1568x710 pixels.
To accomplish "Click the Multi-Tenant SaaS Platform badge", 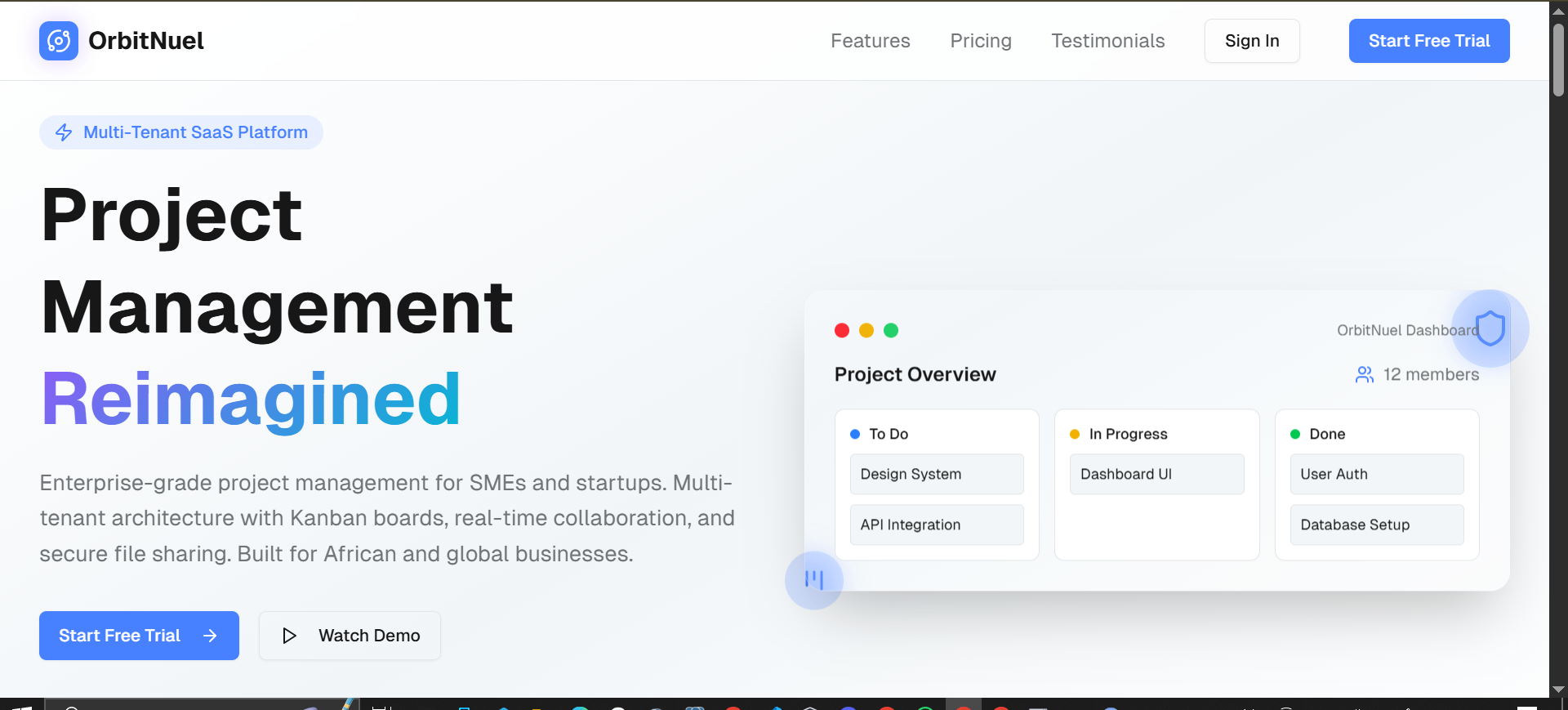I will tap(181, 132).
